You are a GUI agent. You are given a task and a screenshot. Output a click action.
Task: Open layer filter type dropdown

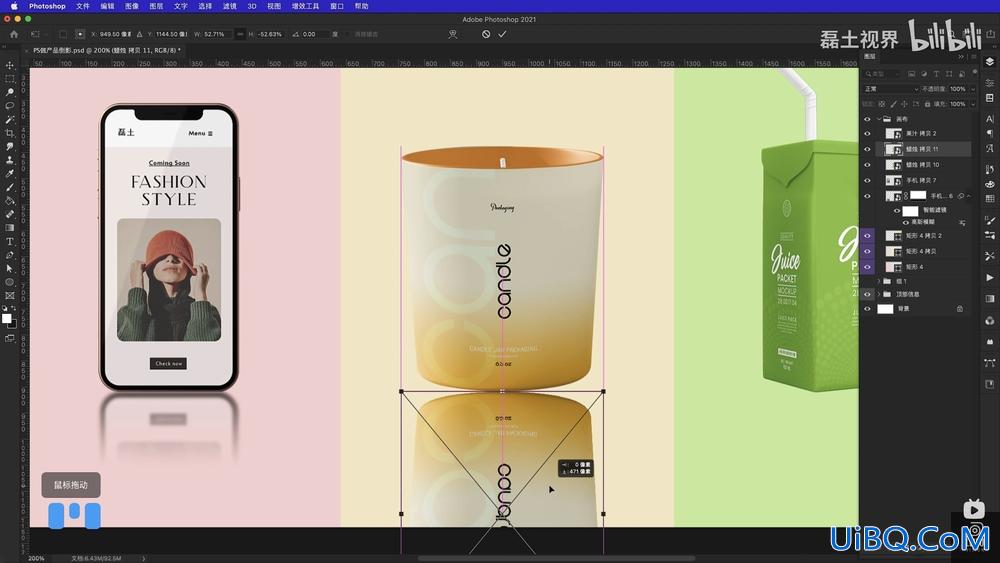[882, 74]
